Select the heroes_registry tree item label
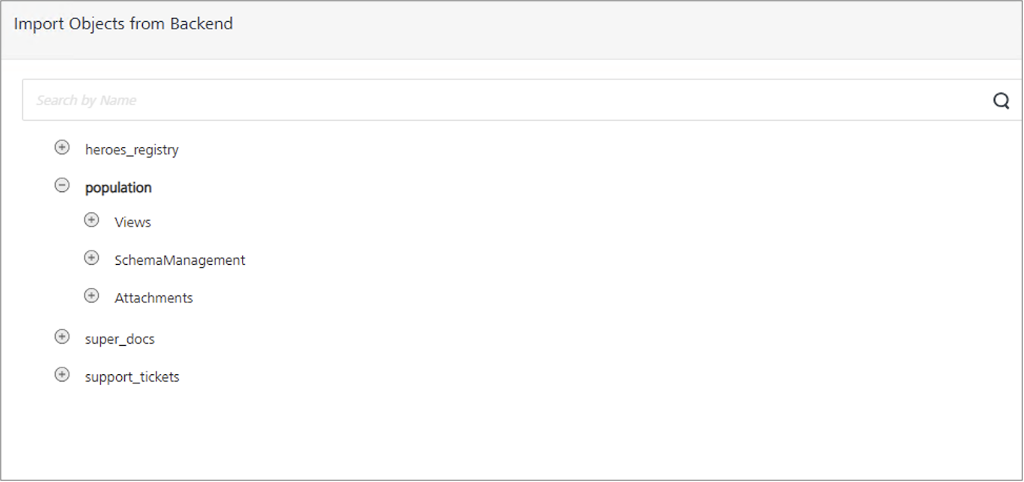Image resolution: width=1024 pixels, height=482 pixels. [131, 149]
